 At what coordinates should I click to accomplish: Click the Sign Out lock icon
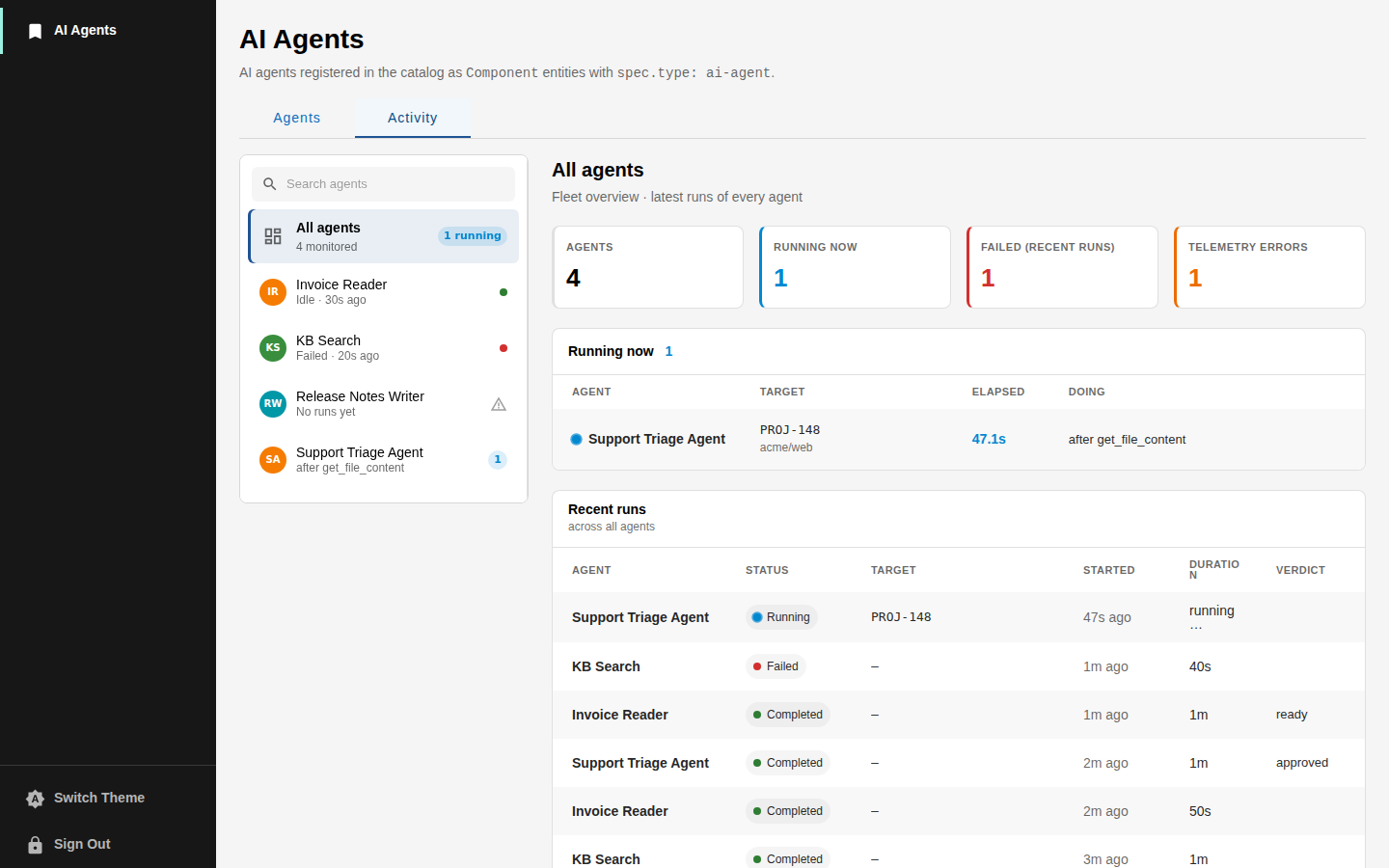[36, 845]
